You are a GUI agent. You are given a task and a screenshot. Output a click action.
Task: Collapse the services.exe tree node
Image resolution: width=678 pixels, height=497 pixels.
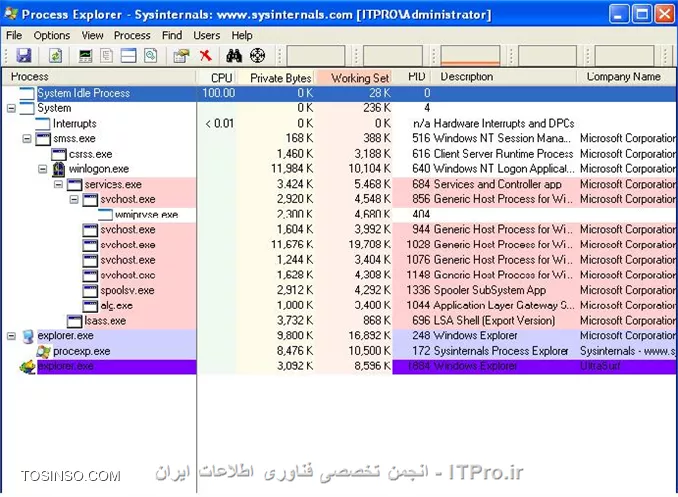58,185
